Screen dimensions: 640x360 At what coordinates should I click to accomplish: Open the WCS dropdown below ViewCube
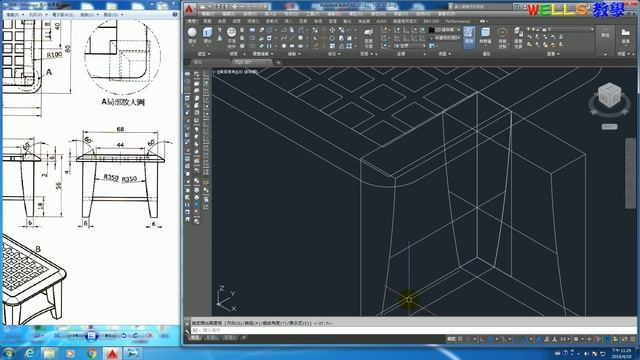click(610, 127)
